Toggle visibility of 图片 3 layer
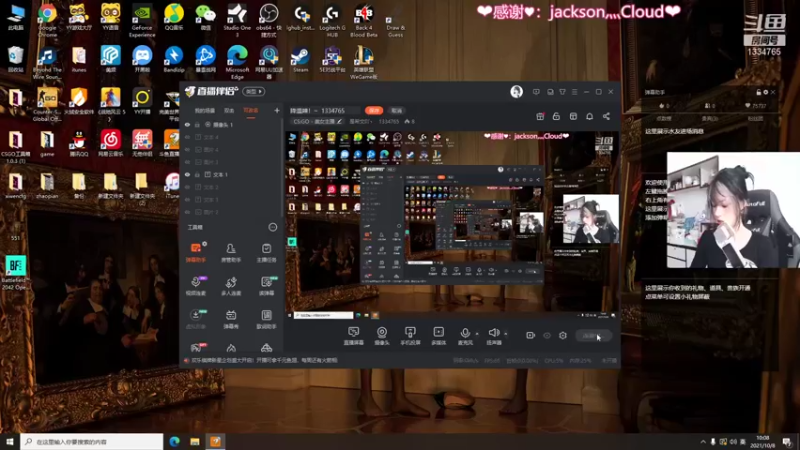This screenshot has width=800, height=450. point(187,162)
